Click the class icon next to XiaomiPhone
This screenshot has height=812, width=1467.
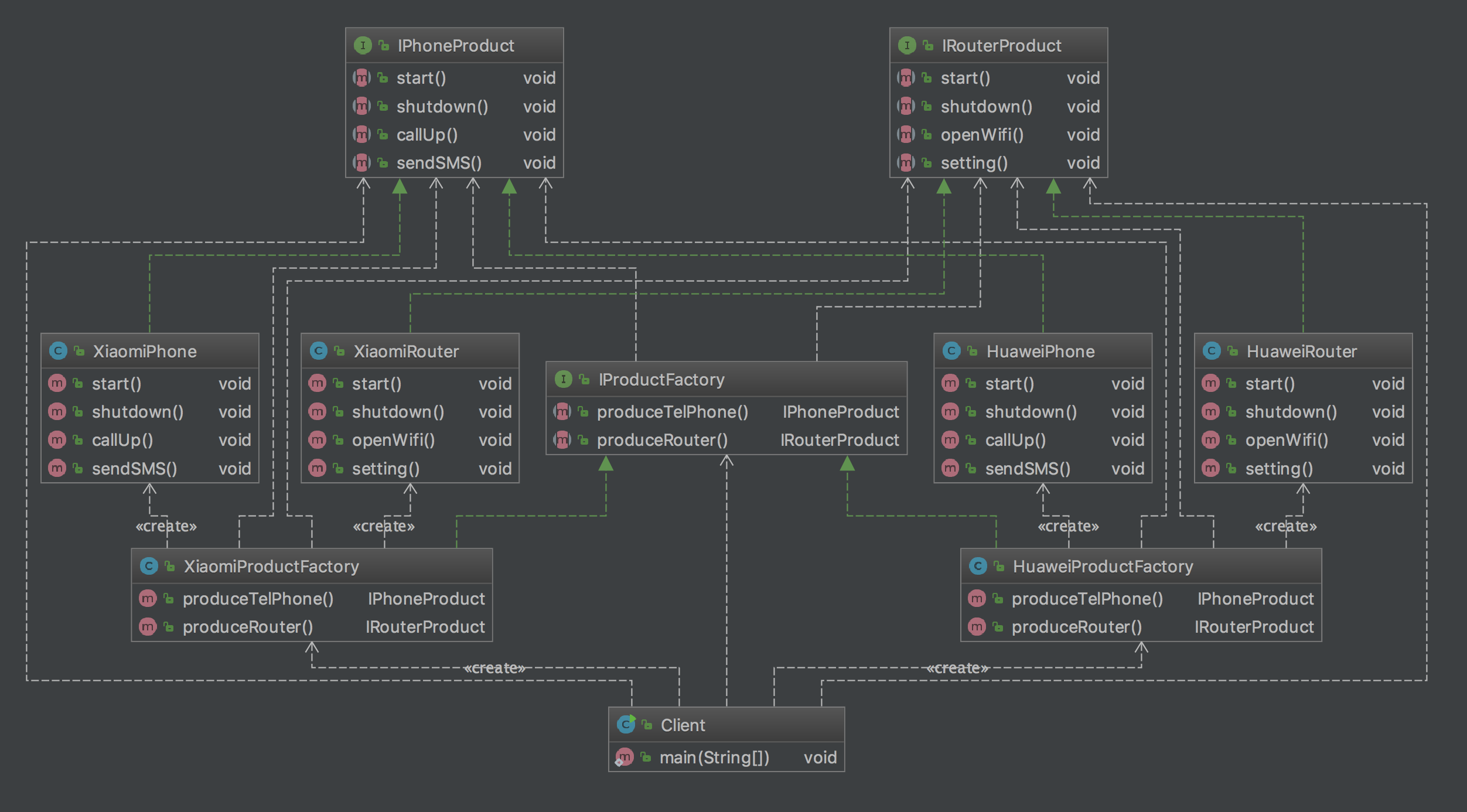click(58, 351)
